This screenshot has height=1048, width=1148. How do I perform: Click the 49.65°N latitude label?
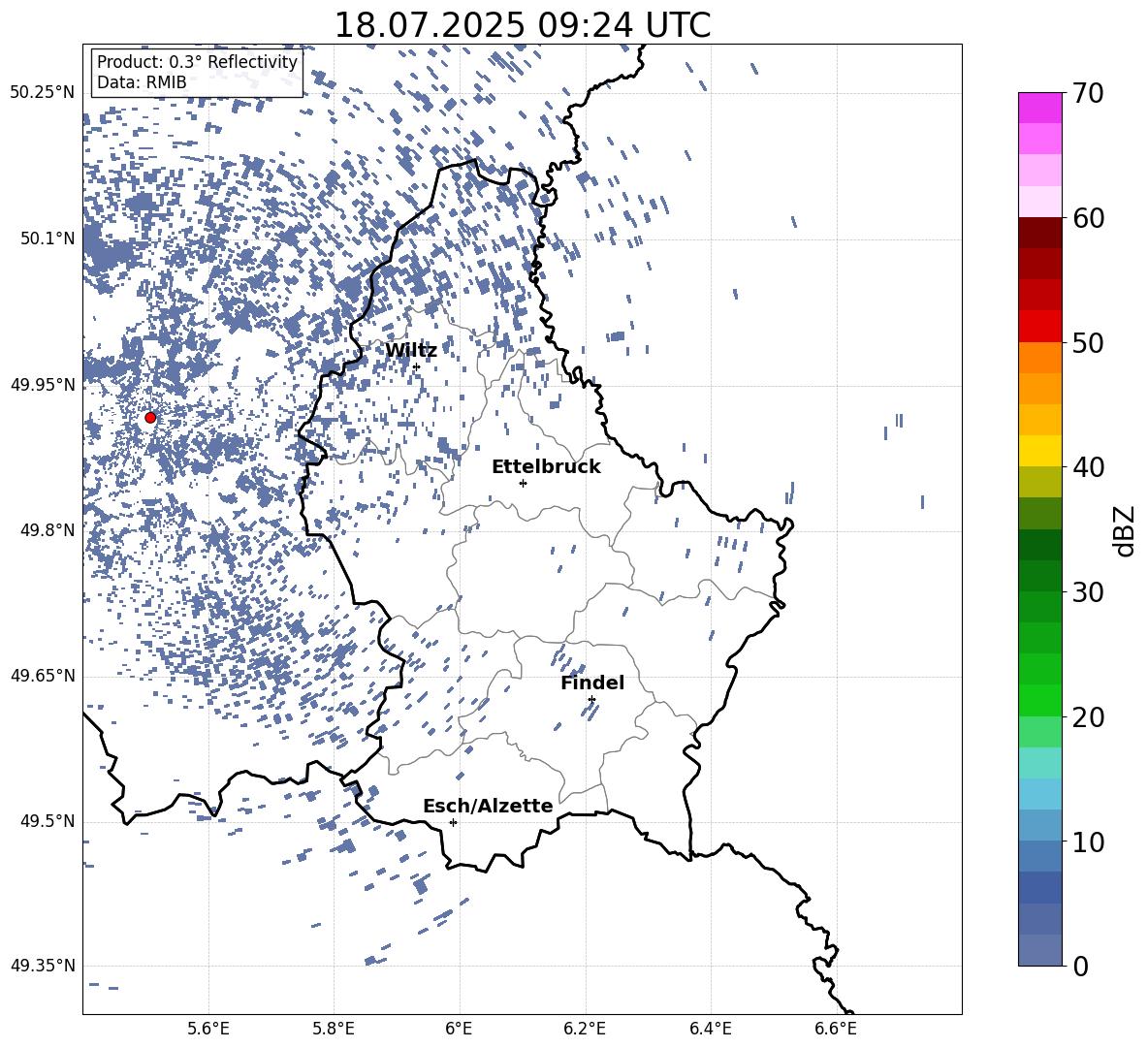click(x=43, y=676)
